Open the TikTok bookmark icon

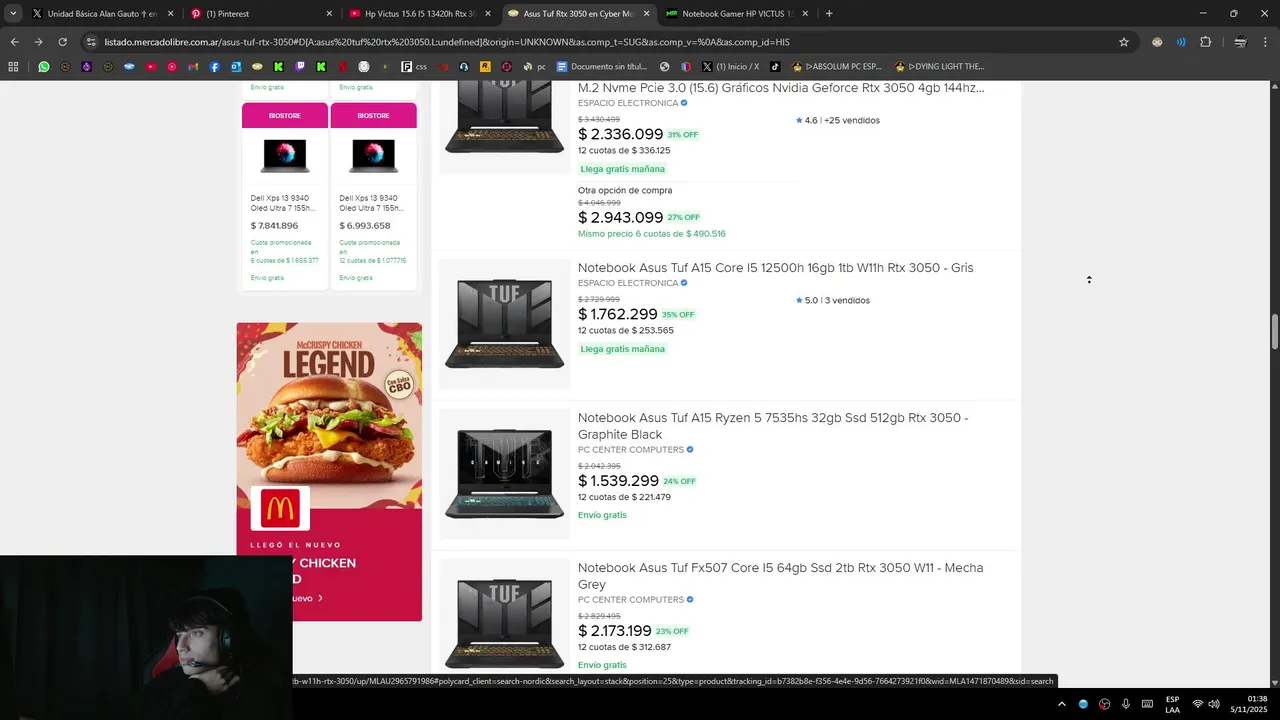tap(775, 67)
